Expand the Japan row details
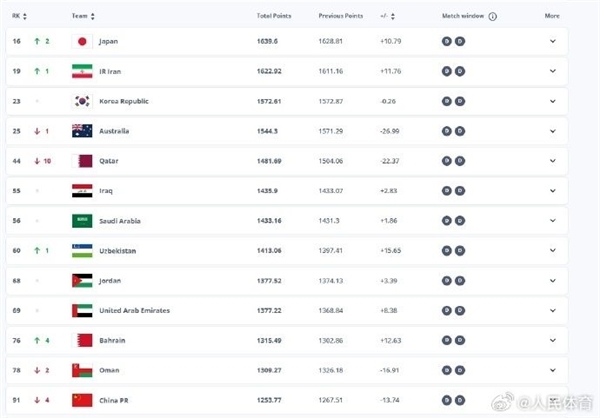 [x=552, y=41]
